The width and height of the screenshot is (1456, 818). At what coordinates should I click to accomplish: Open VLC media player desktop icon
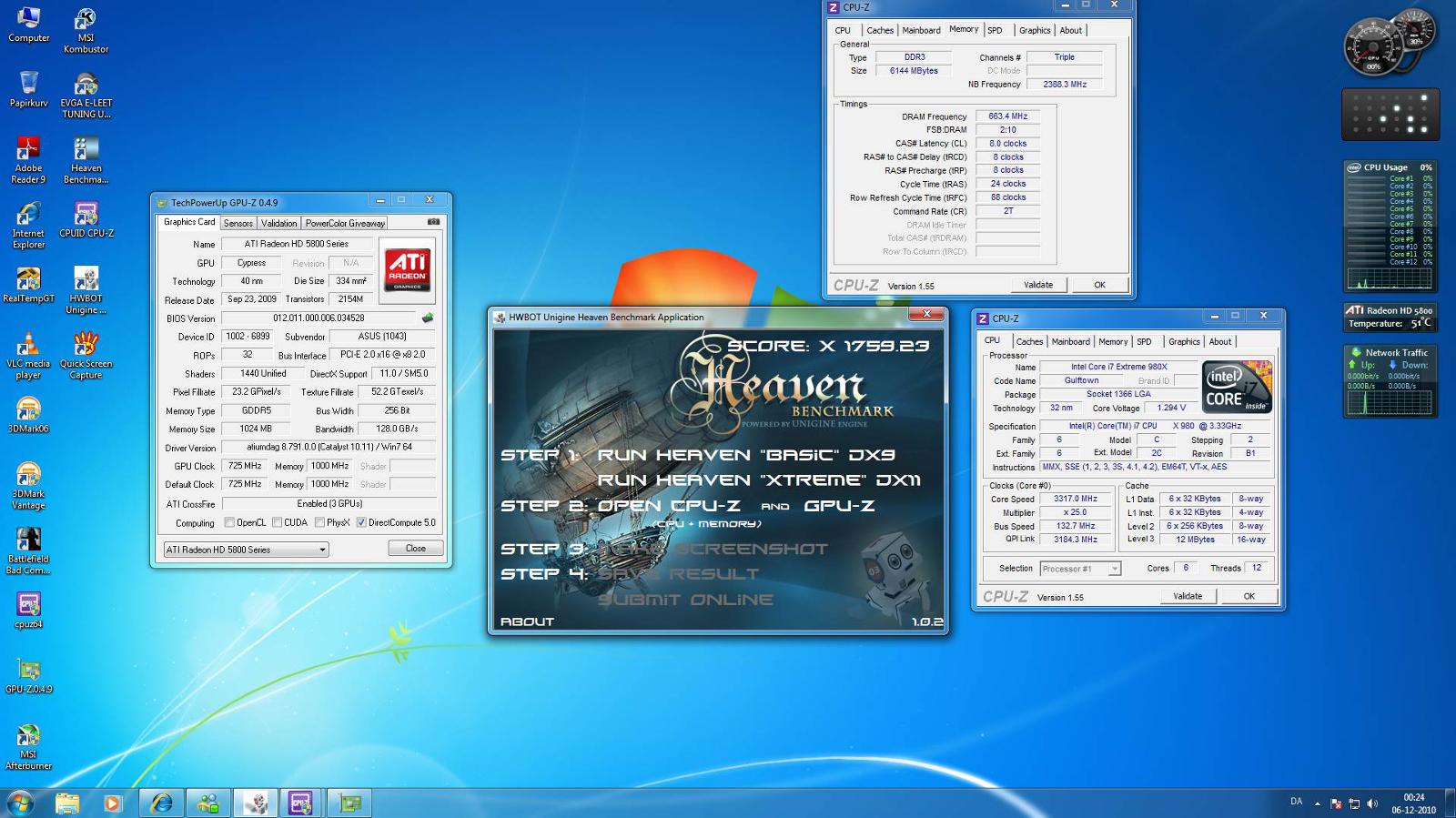28,356
